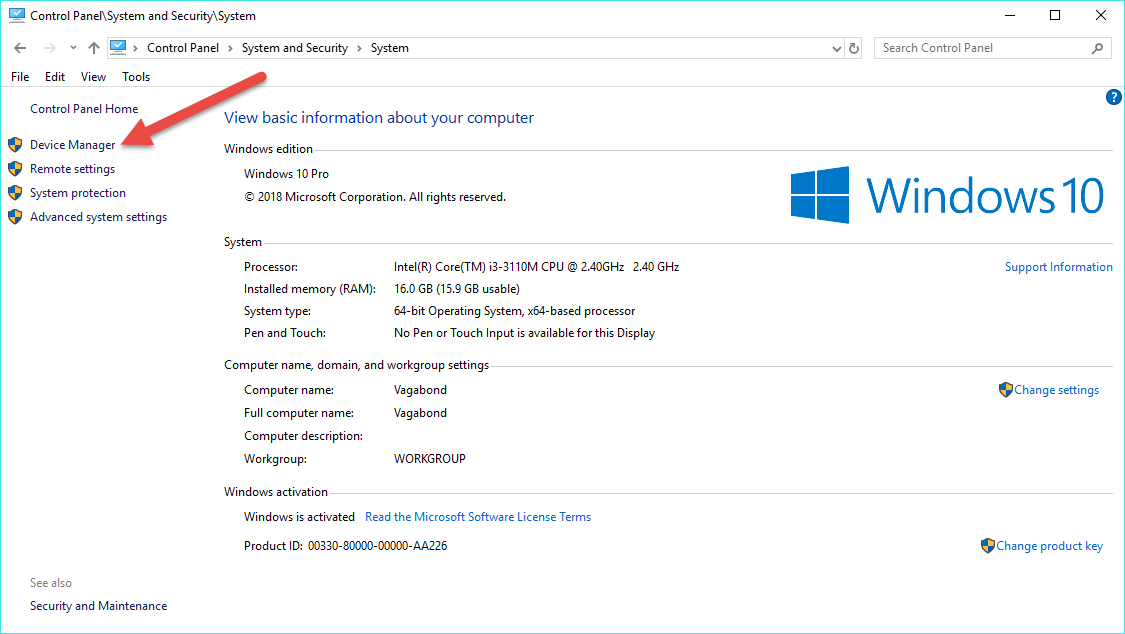Image resolution: width=1125 pixels, height=634 pixels.
Task: Click Change settings link
Action: (1056, 390)
